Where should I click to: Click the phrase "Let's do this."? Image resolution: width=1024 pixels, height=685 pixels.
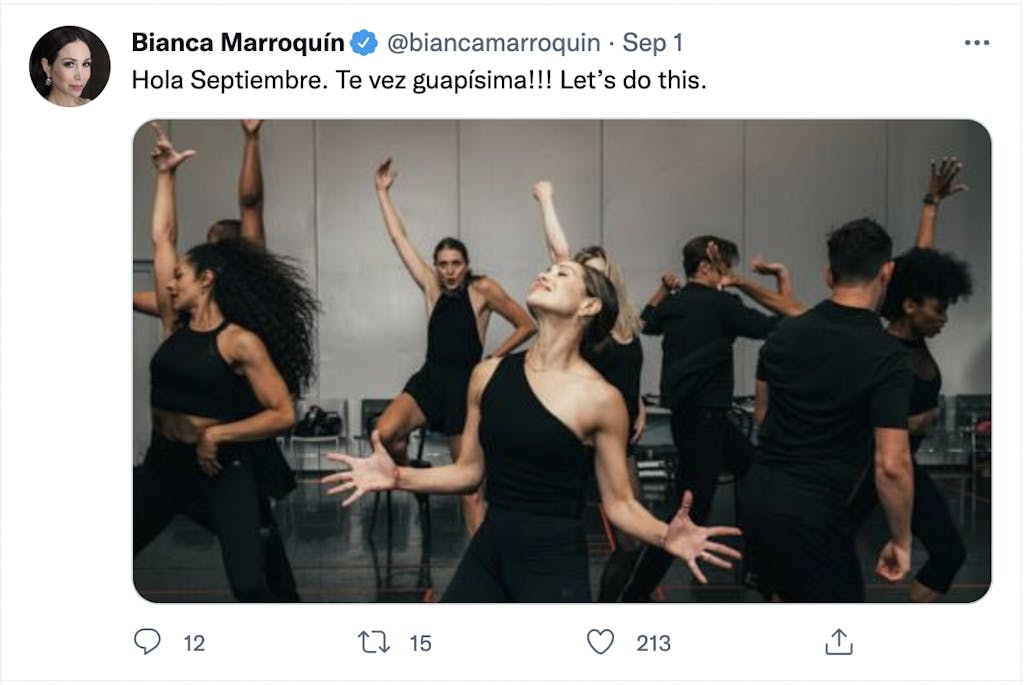coord(633,81)
